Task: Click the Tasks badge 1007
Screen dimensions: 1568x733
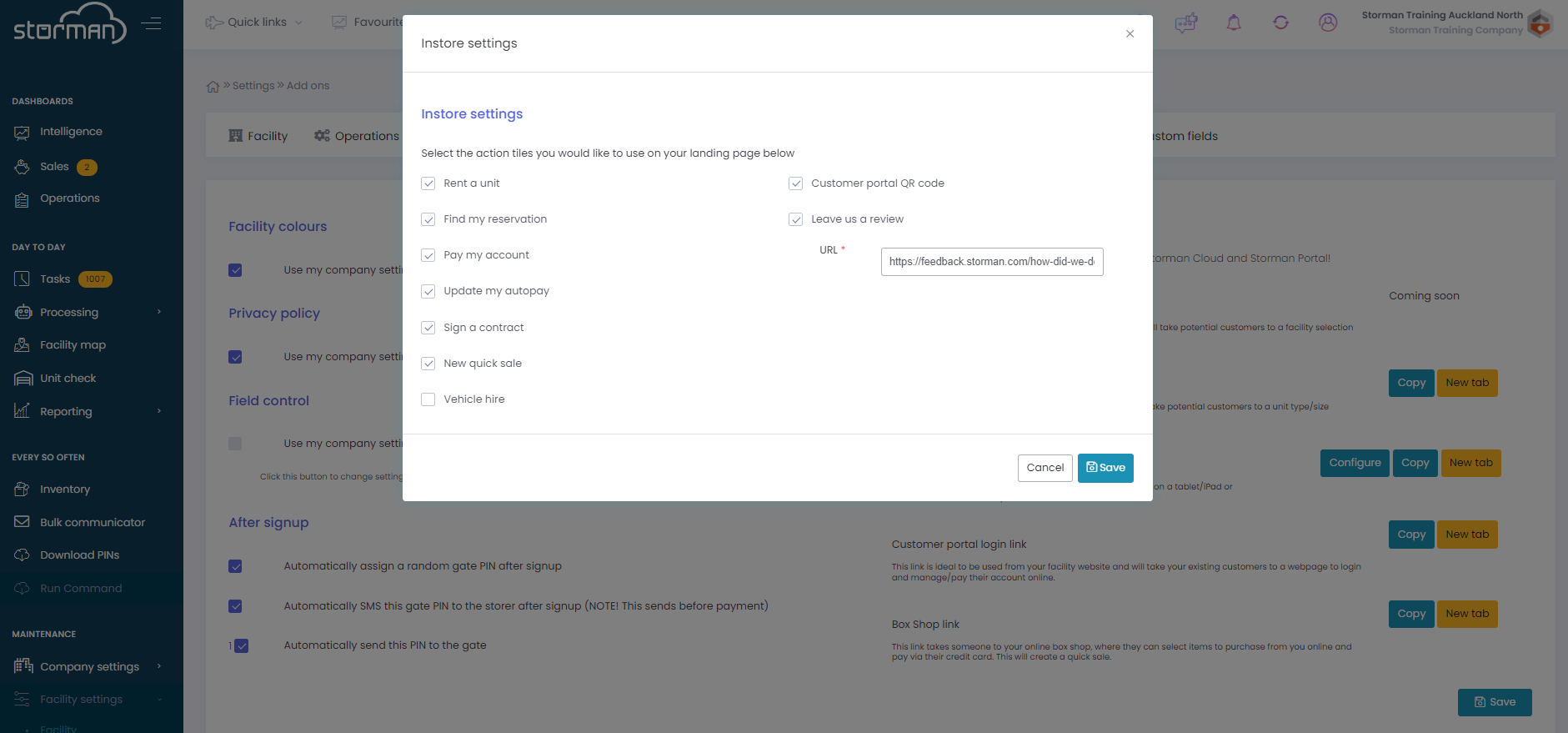Action: pos(95,279)
